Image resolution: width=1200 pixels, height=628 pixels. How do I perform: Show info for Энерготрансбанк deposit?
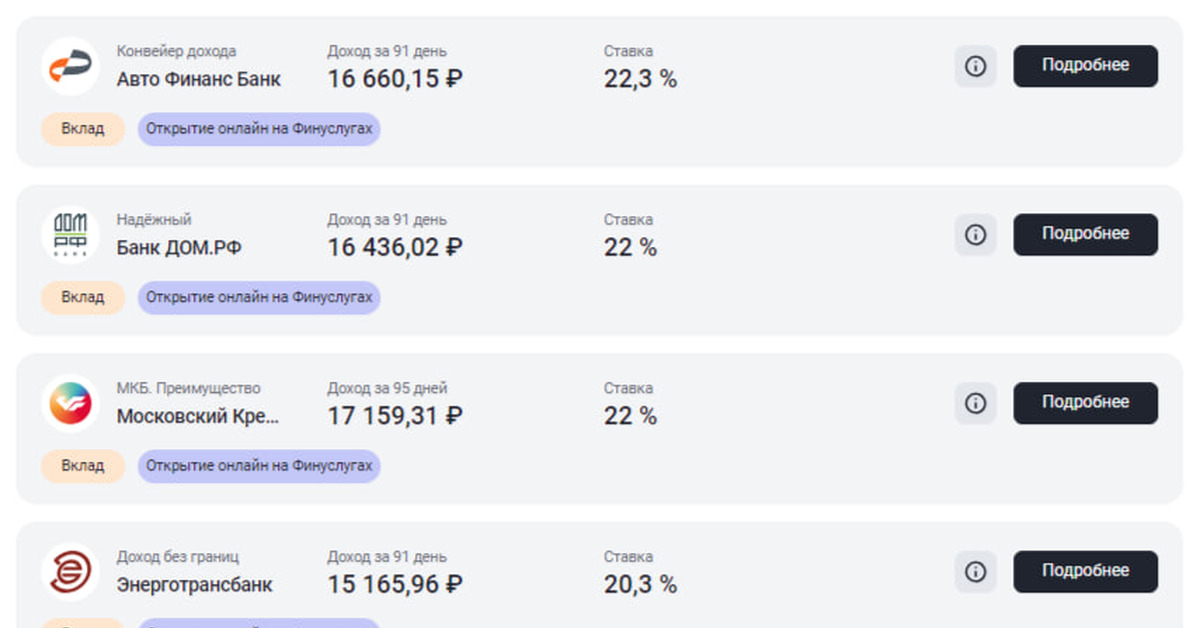(x=975, y=572)
